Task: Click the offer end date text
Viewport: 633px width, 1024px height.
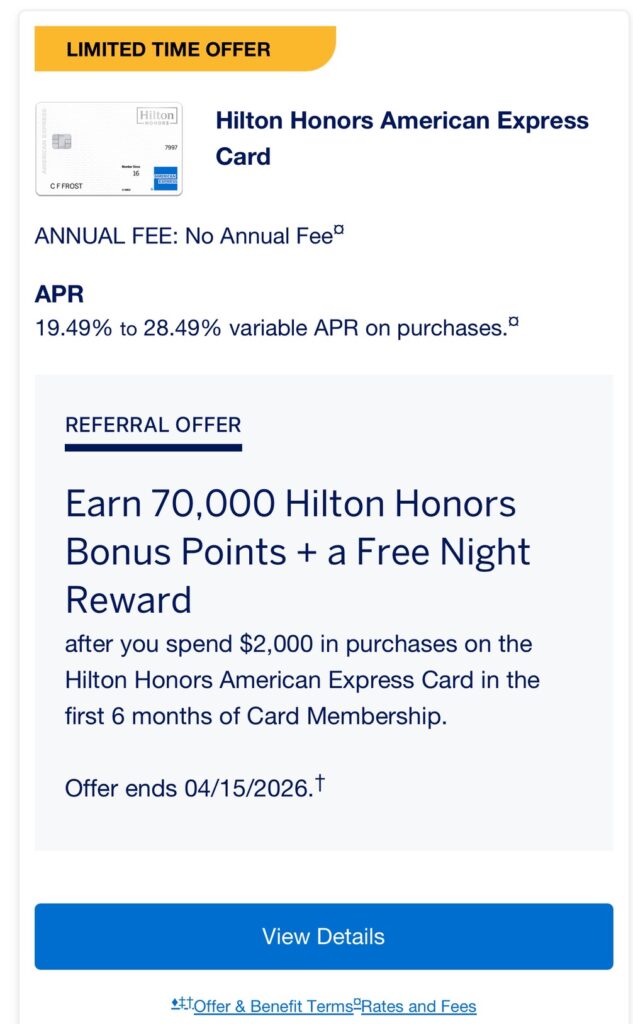Action: [x=187, y=787]
